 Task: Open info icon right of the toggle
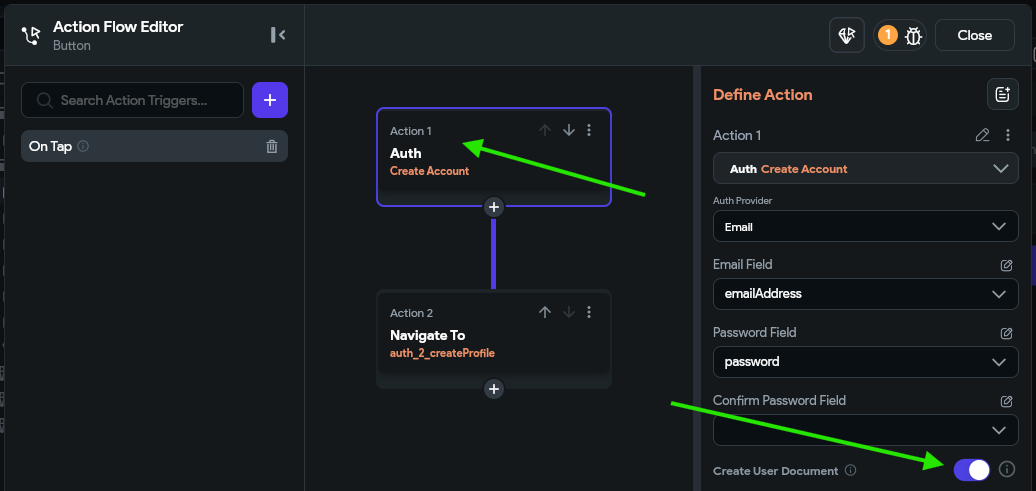[1006, 470]
